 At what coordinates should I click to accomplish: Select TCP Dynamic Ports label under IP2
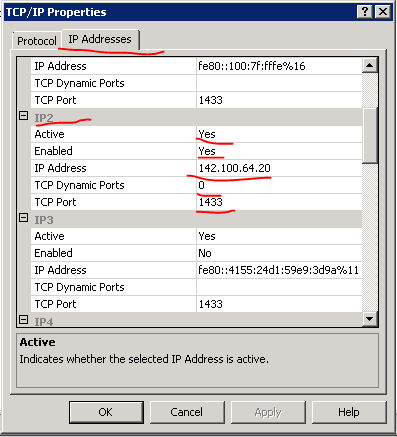(x=79, y=185)
